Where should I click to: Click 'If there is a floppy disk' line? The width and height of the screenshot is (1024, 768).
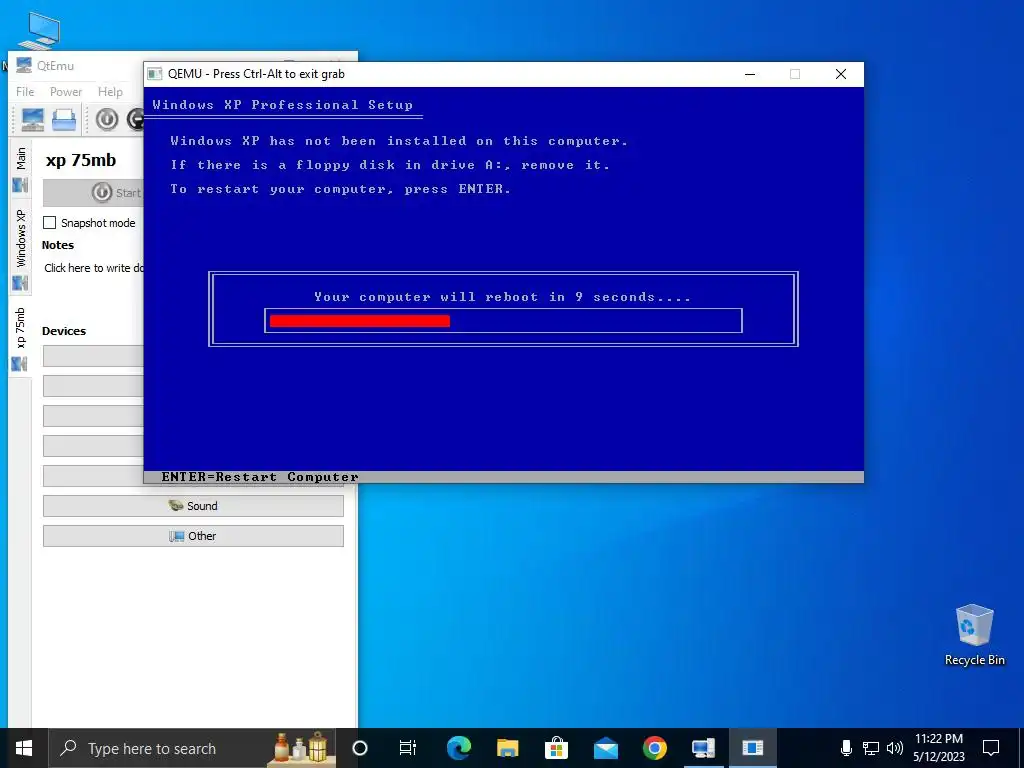[390, 165]
